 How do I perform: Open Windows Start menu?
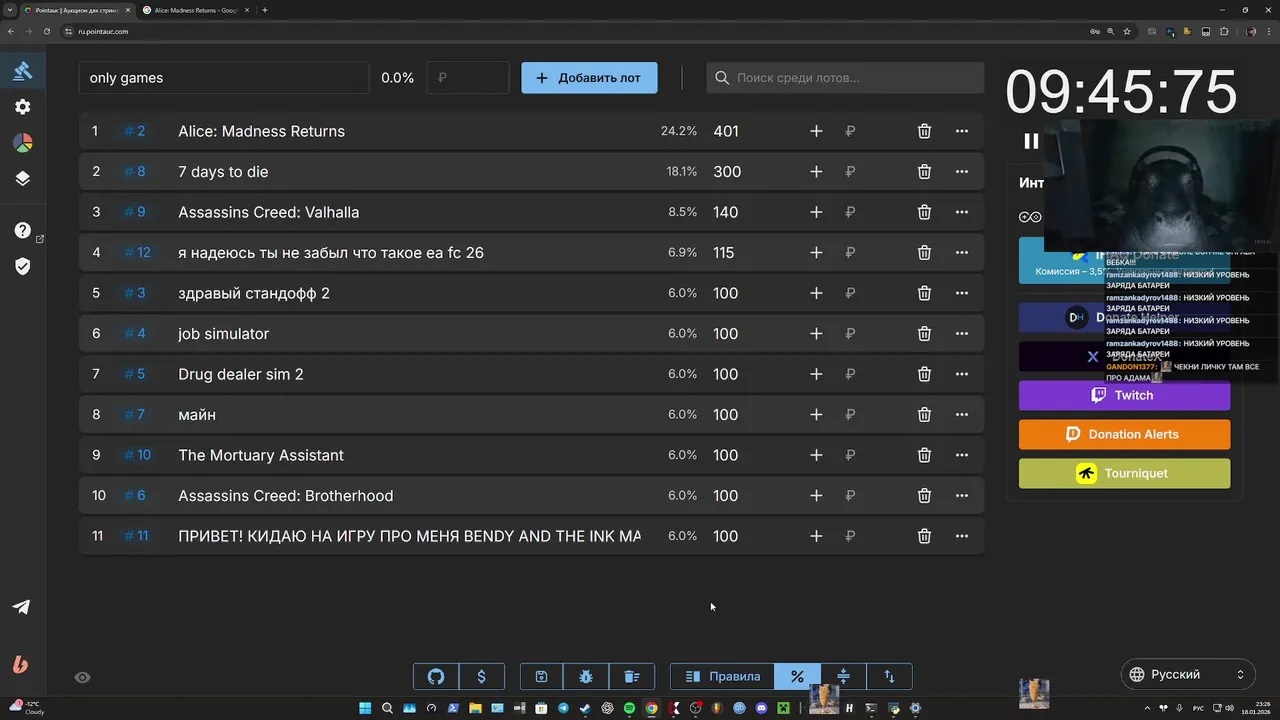(x=365, y=708)
